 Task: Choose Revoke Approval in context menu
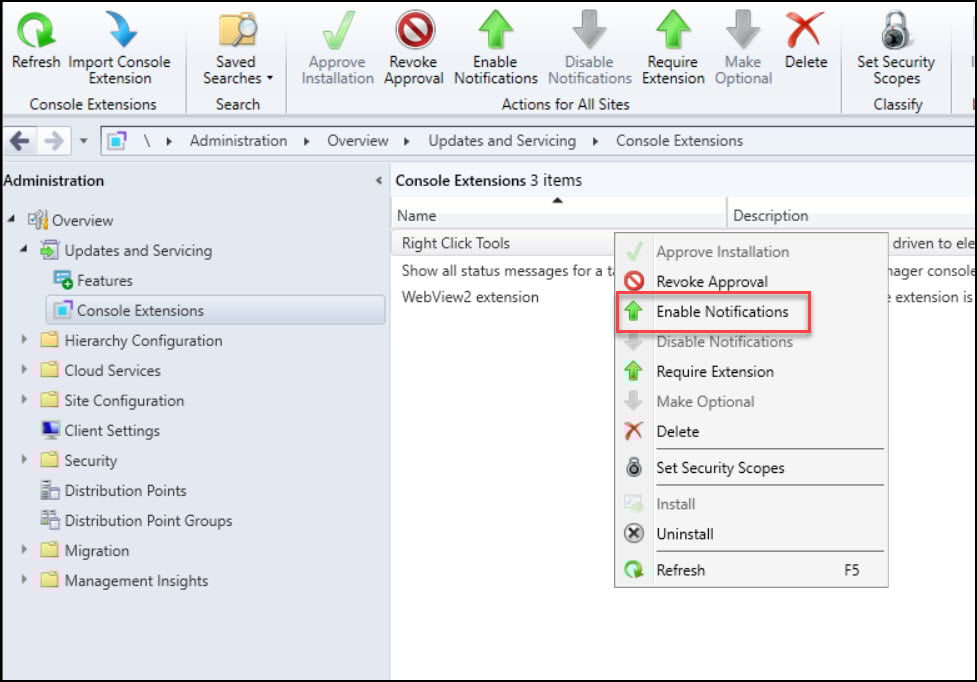pyautogui.click(x=751, y=282)
